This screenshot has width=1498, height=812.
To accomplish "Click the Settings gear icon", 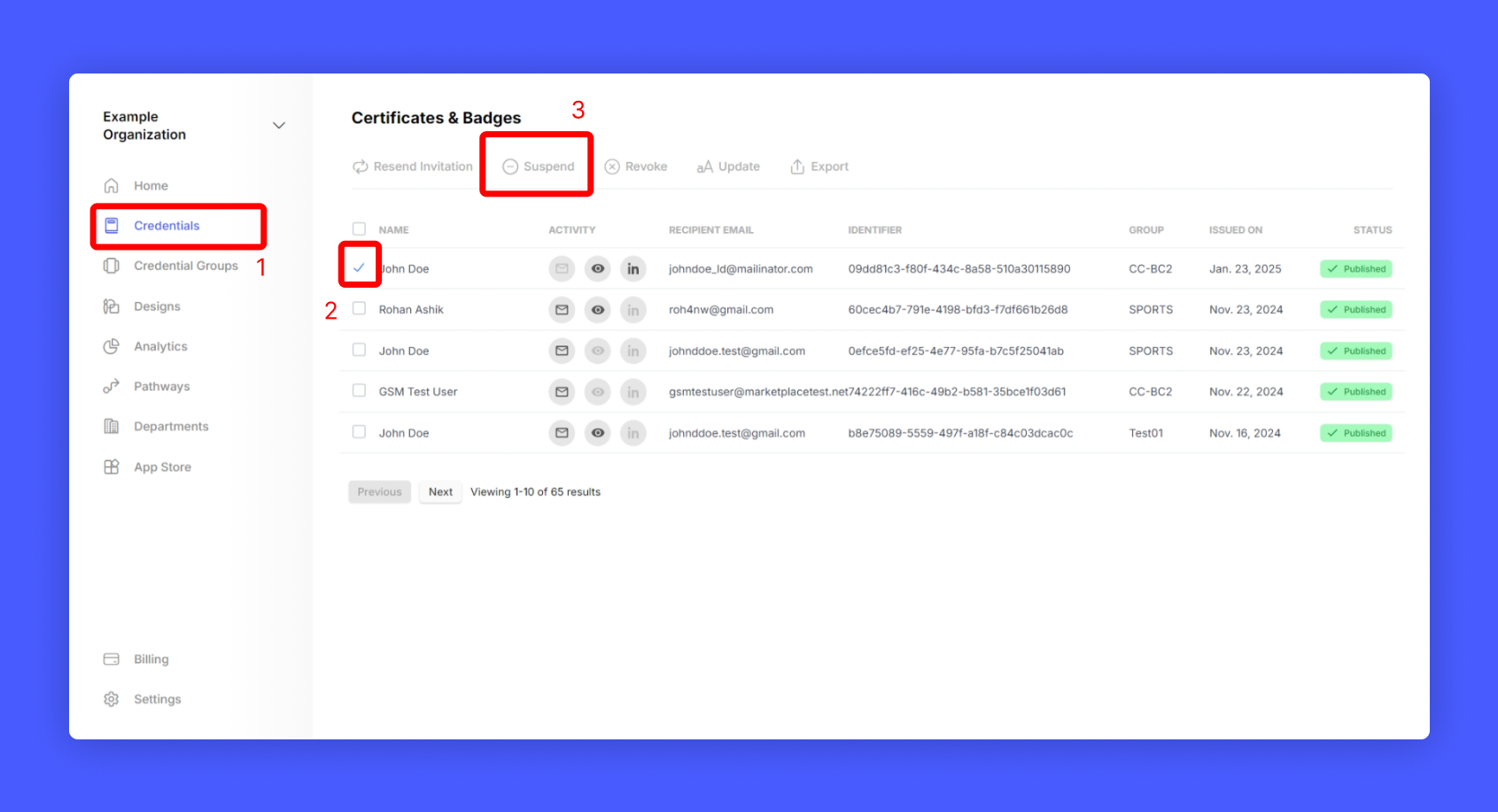I will click(112, 700).
